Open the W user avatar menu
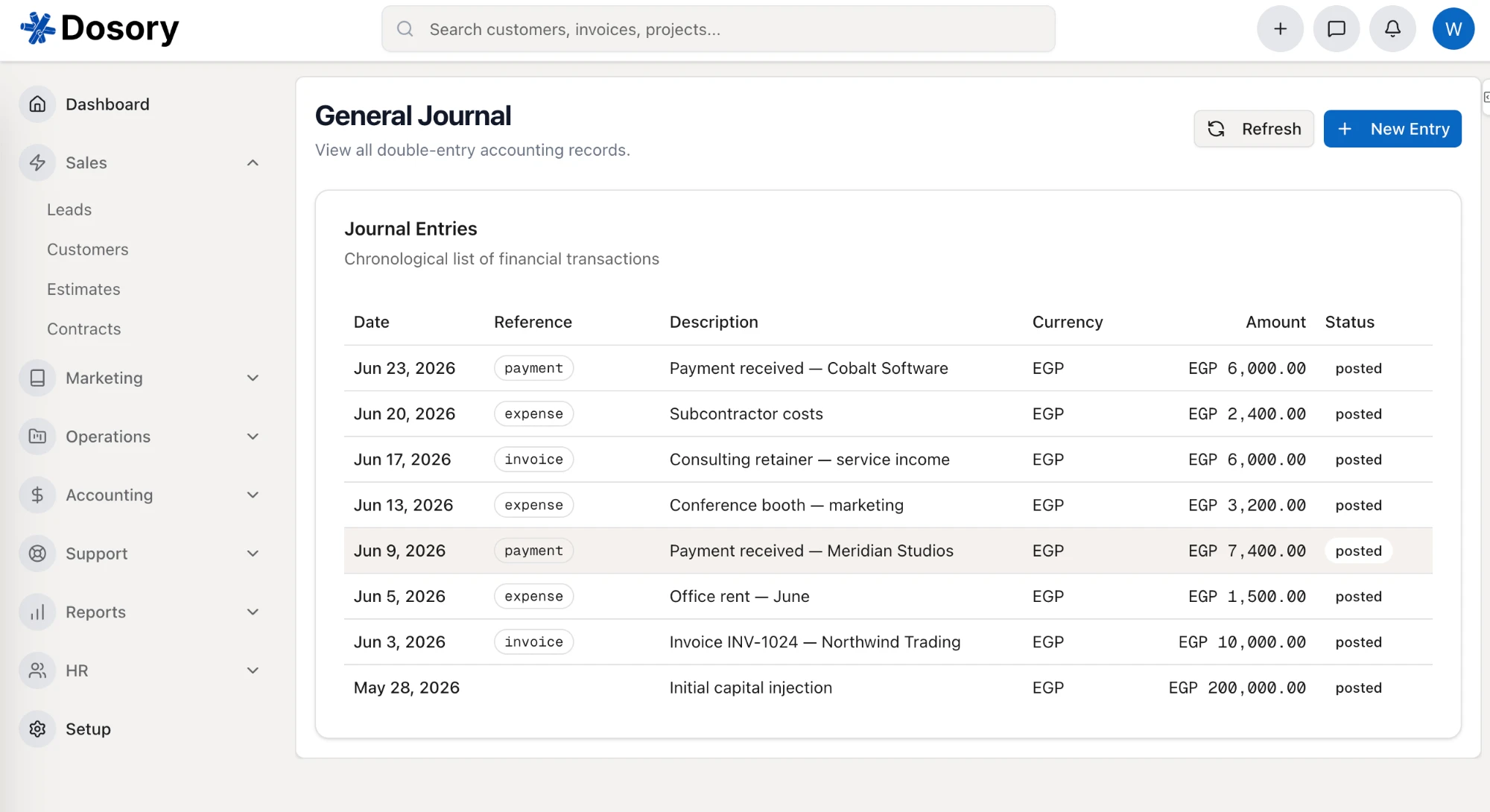This screenshot has width=1490, height=812. click(x=1453, y=29)
